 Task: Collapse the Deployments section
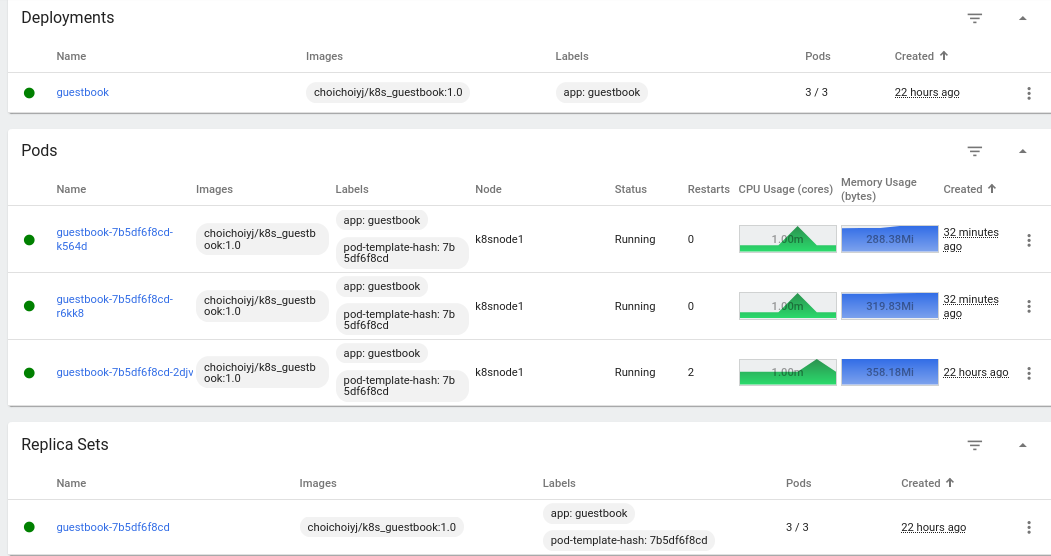coord(1022,18)
